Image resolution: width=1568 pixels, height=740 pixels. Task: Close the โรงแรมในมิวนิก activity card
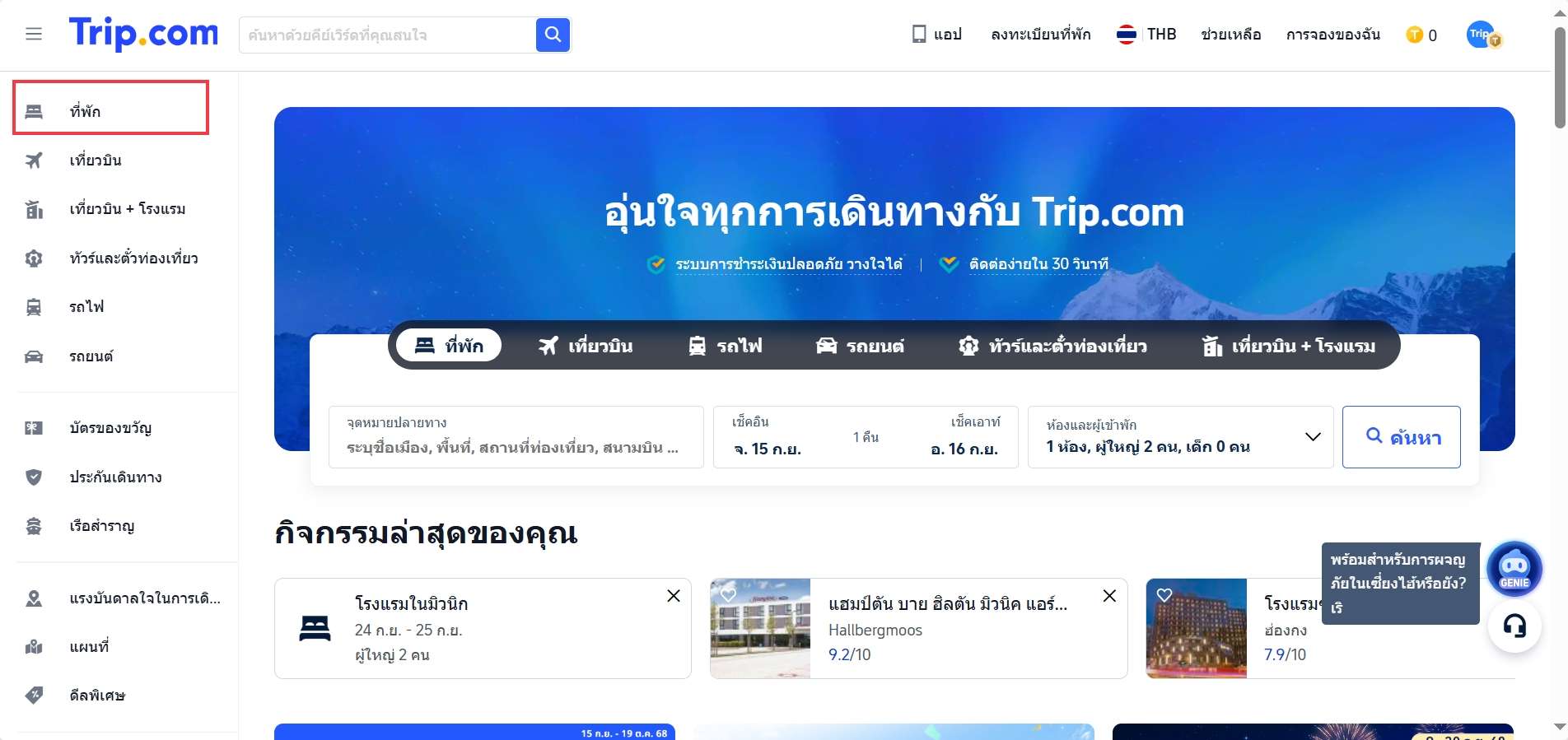[x=674, y=596]
